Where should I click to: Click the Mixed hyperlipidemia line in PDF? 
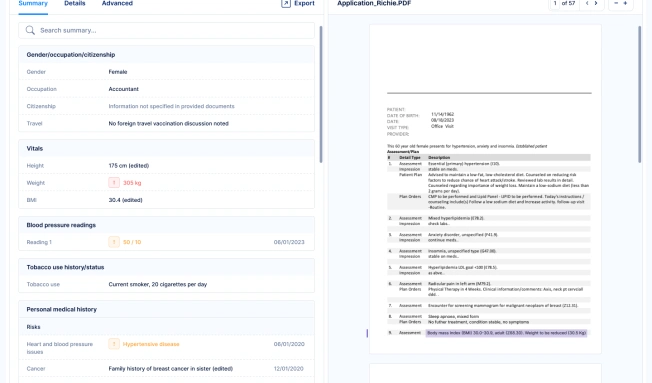click(x=456, y=218)
